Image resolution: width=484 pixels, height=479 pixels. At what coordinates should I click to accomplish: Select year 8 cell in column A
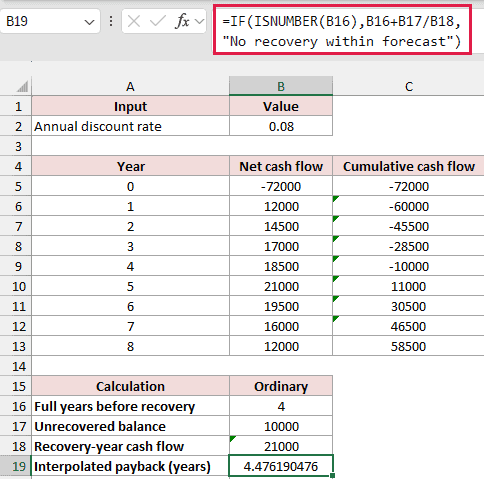[130, 346]
